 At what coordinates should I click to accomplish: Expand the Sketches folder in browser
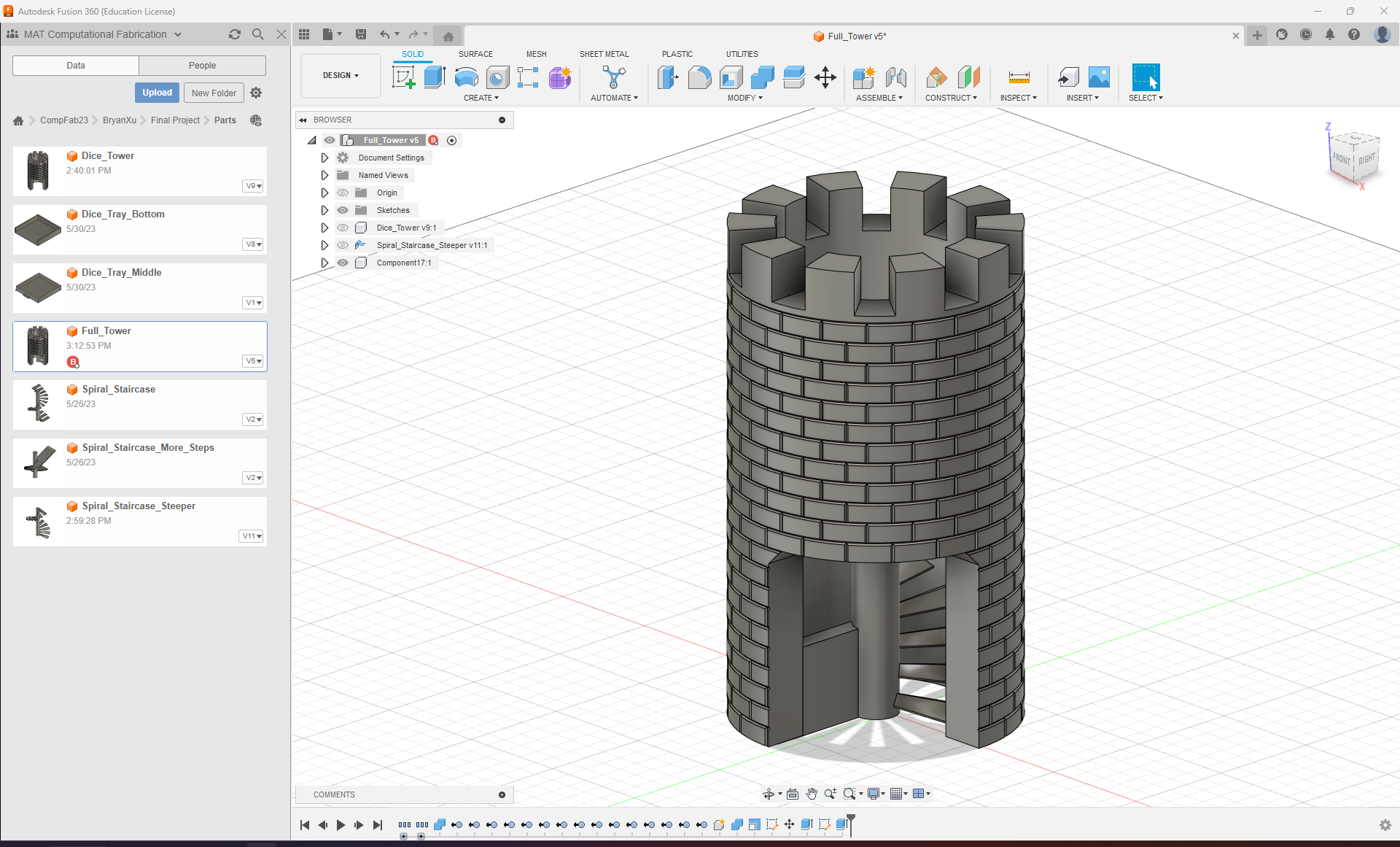(x=325, y=210)
